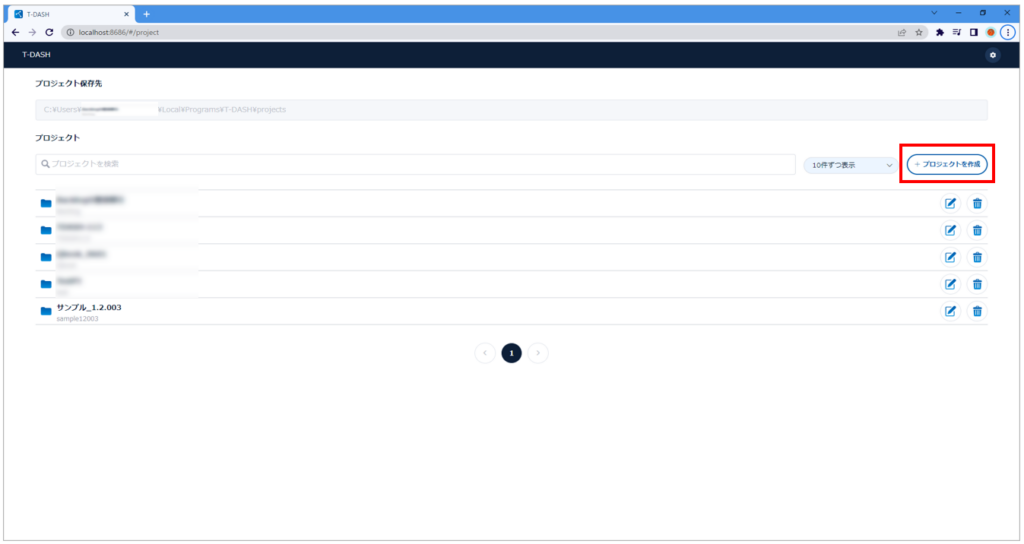
Task: Open Chrome's three-dot menu
Action: pyautogui.click(x=1008, y=32)
